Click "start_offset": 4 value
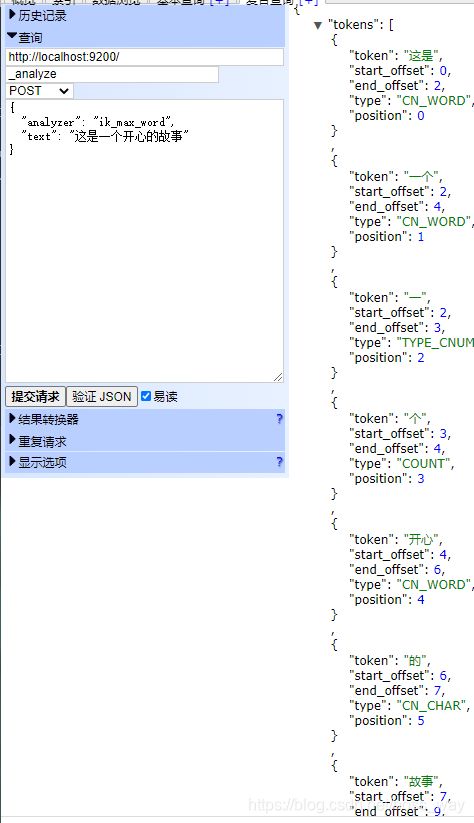 pos(444,555)
